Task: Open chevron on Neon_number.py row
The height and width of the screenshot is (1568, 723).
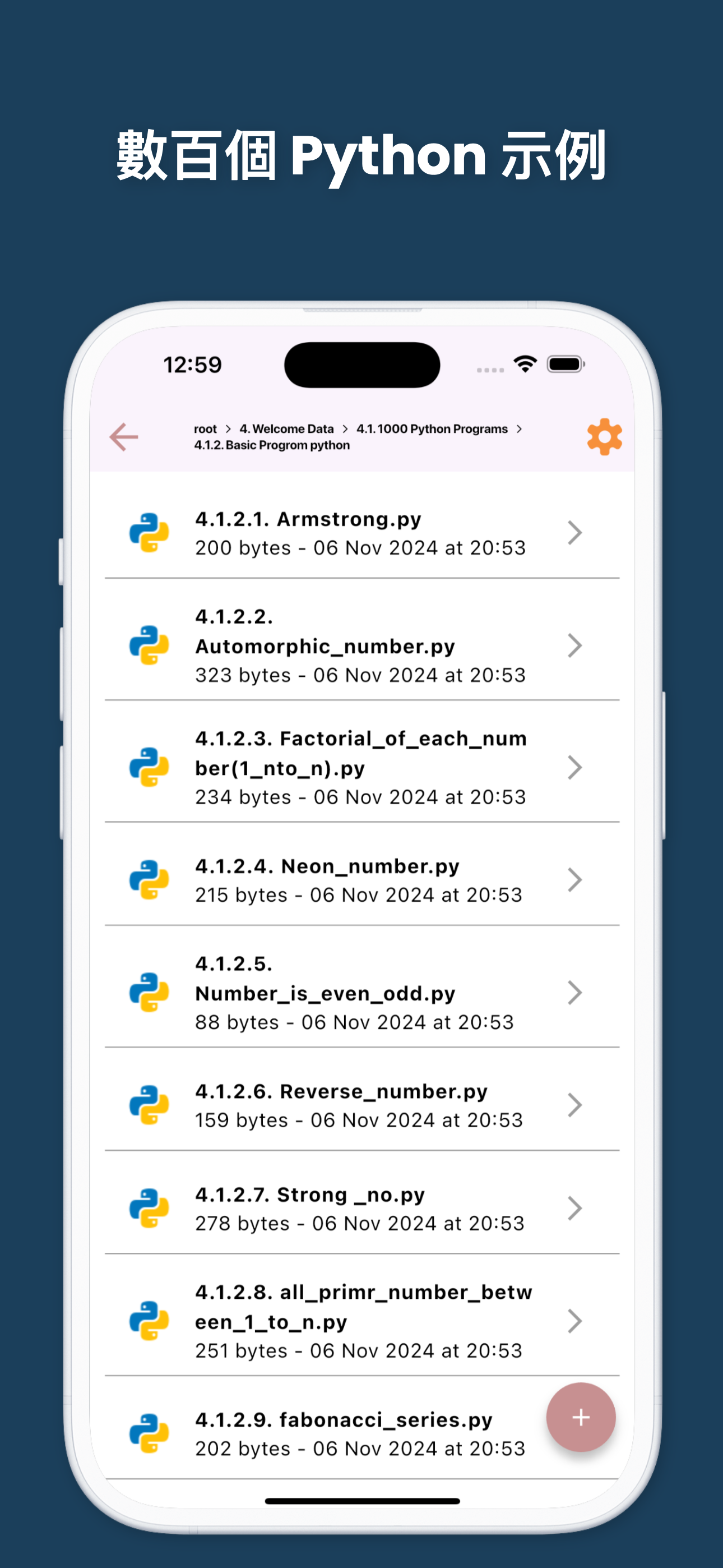Action: (x=574, y=879)
